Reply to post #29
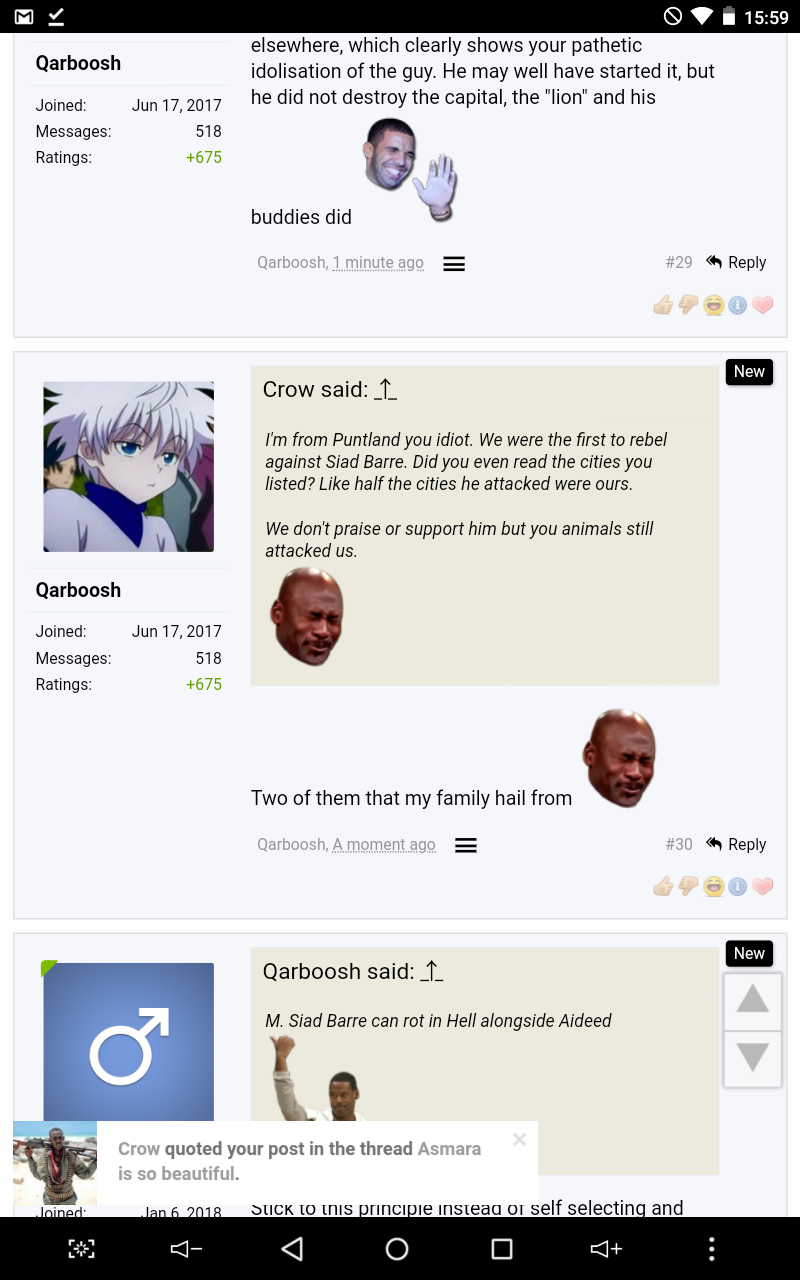The height and width of the screenshot is (1280, 800). click(x=736, y=262)
